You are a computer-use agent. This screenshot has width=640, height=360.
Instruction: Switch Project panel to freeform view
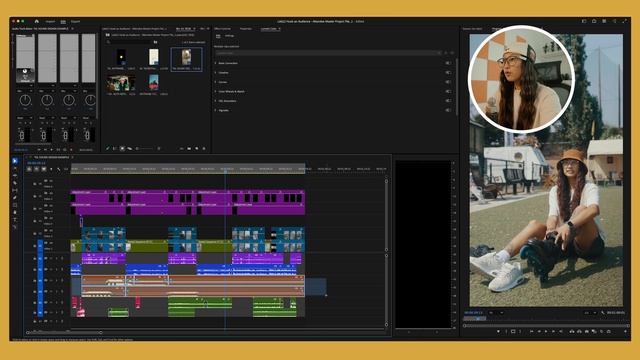129,149
